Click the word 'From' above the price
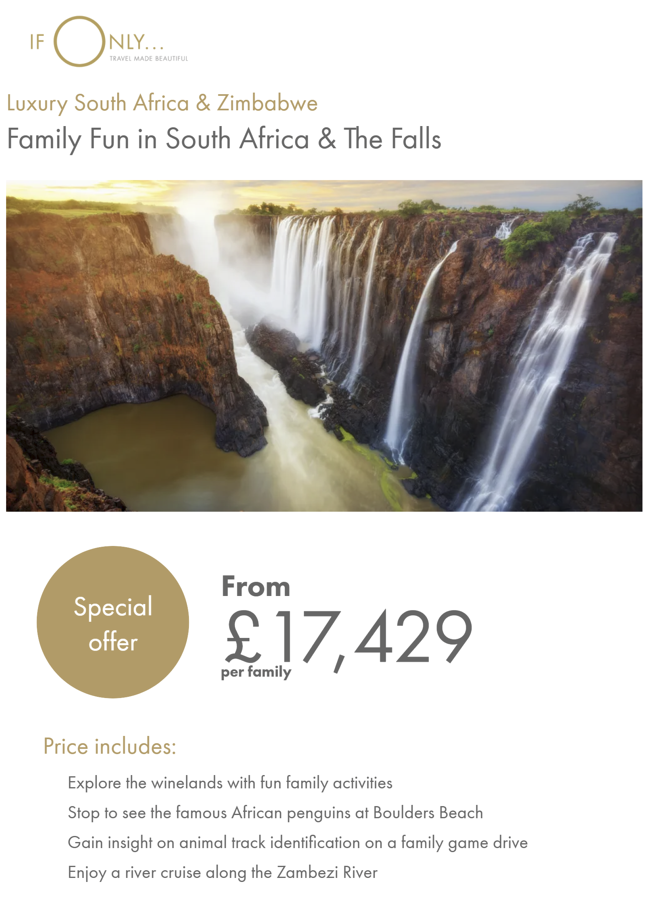Image resolution: width=647 pixels, height=904 pixels. [256, 586]
